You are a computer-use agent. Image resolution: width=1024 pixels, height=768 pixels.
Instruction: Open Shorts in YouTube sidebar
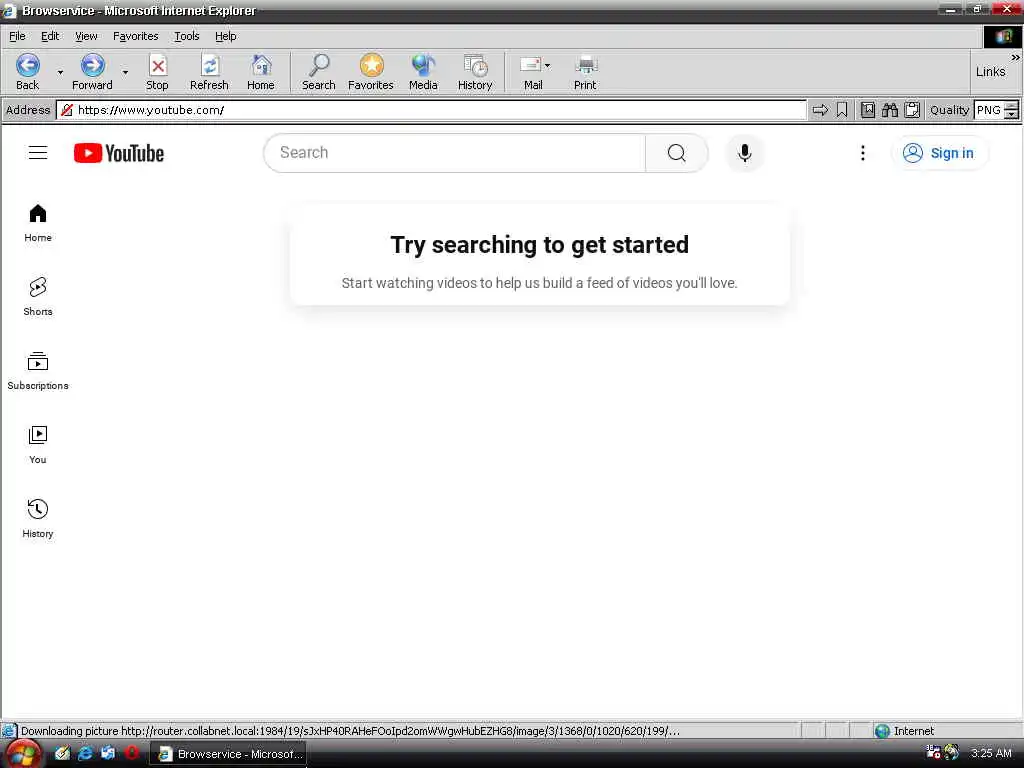(x=38, y=297)
